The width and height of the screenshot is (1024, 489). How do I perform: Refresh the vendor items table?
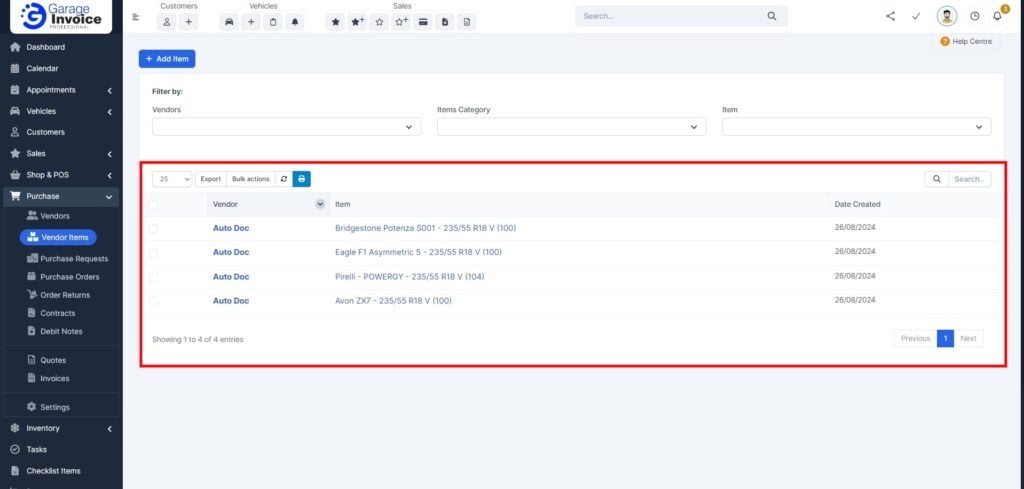[284, 179]
